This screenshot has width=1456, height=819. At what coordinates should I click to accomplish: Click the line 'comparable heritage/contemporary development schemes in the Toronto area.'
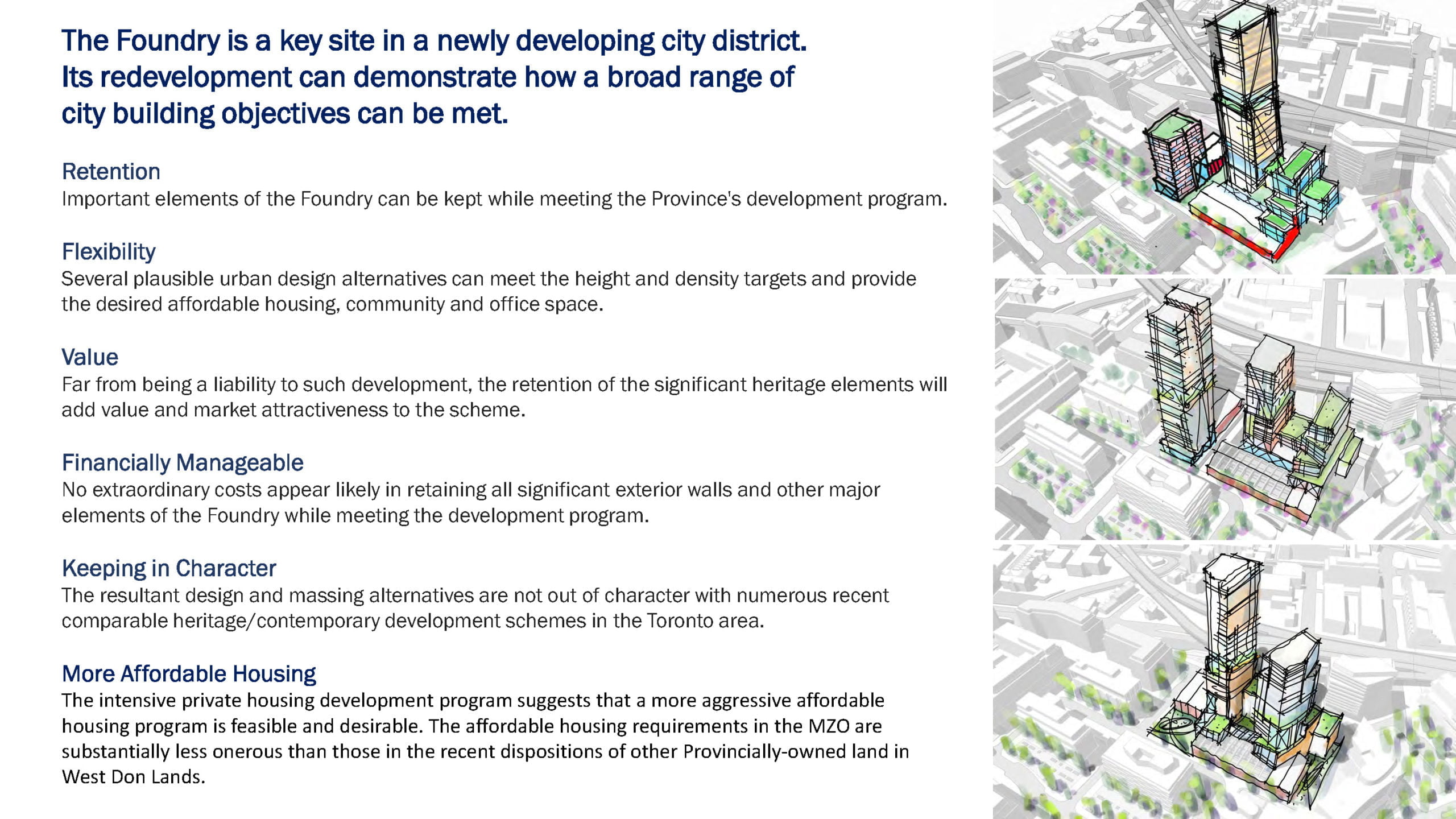coord(413,621)
